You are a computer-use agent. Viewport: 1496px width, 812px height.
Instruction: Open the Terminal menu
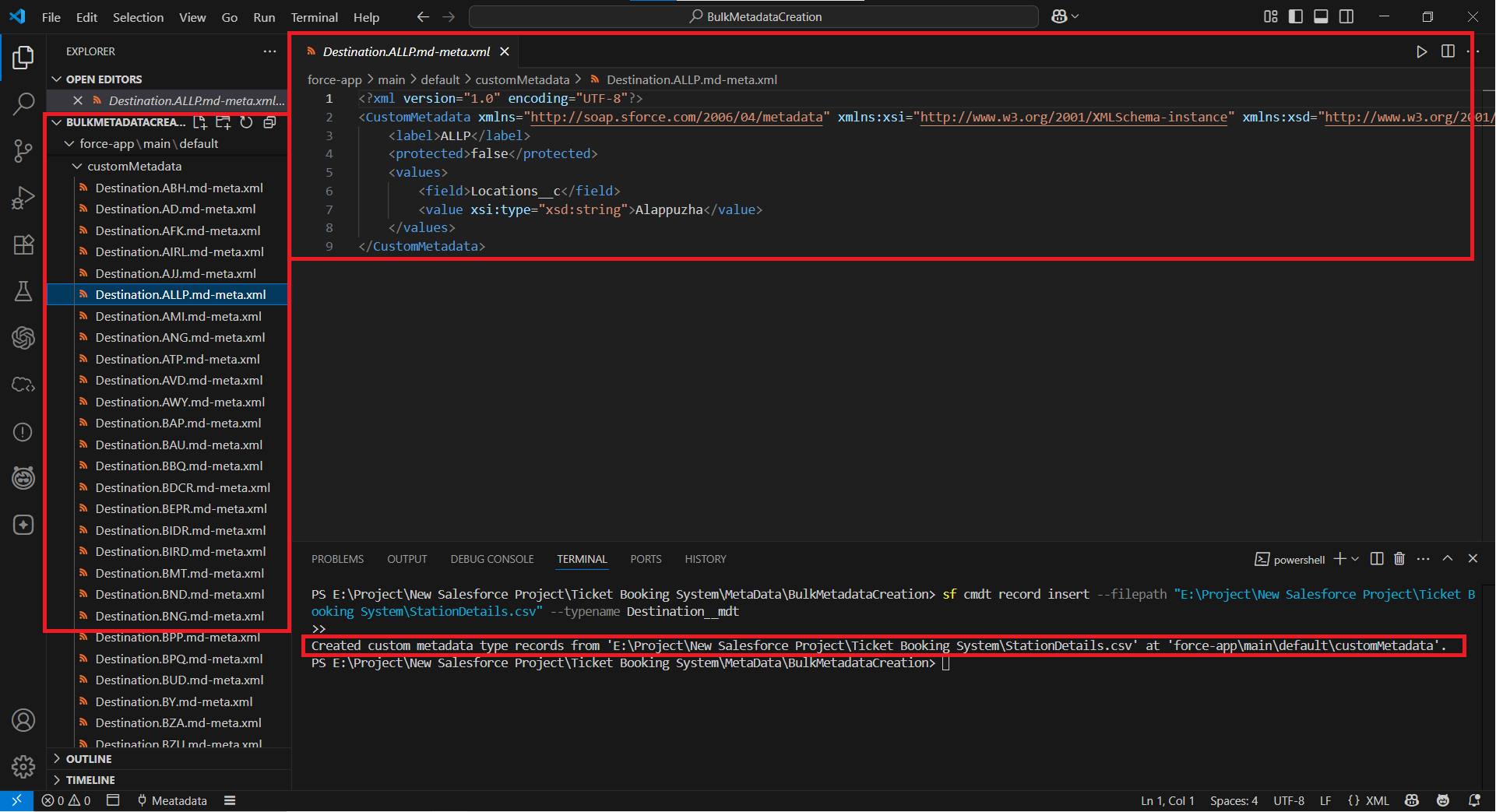coord(314,17)
